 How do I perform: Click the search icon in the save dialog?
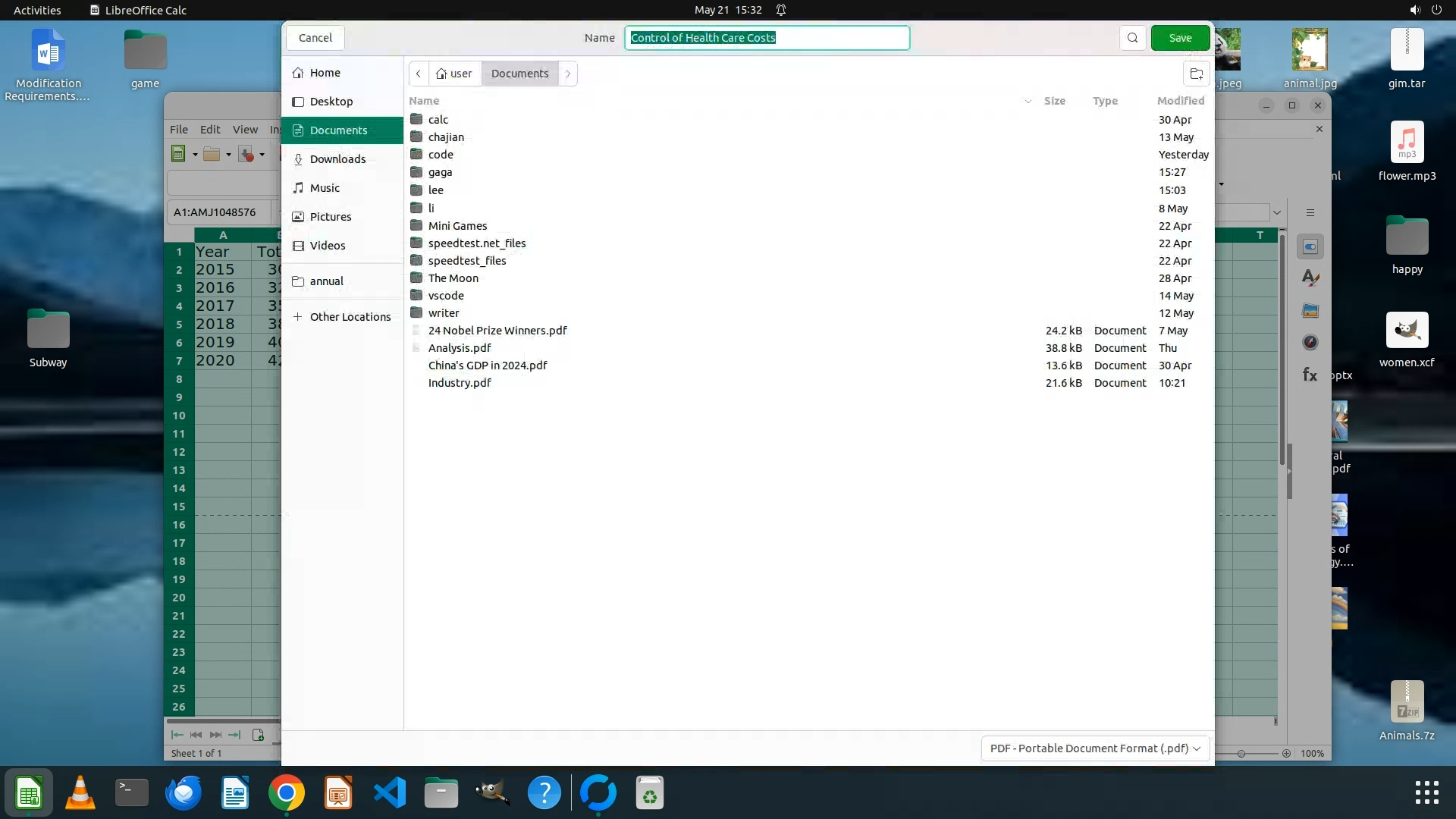point(1132,38)
